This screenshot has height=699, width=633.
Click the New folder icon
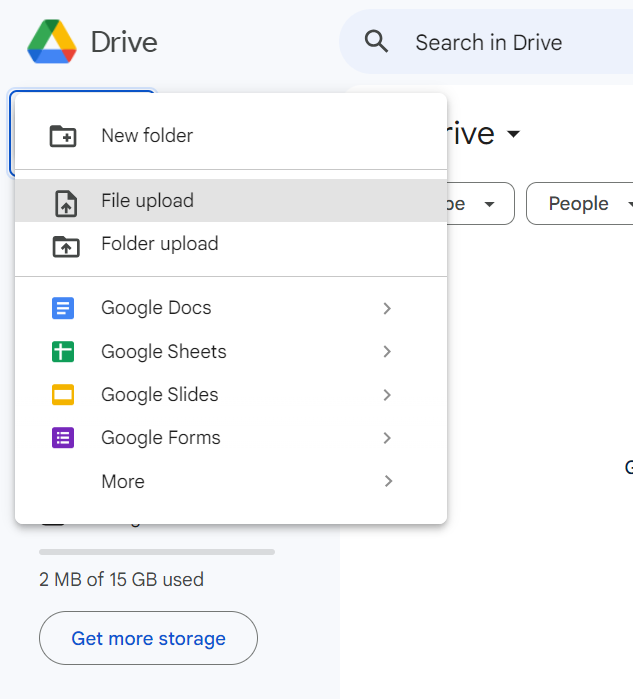point(63,136)
